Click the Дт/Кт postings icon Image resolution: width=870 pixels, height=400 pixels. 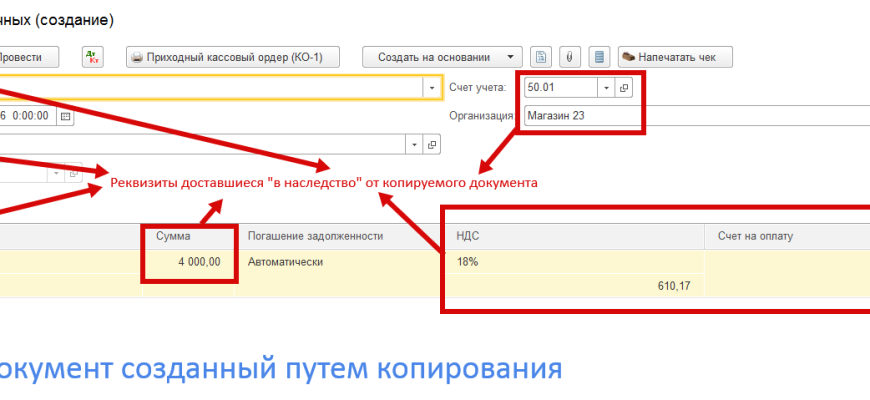pos(92,57)
